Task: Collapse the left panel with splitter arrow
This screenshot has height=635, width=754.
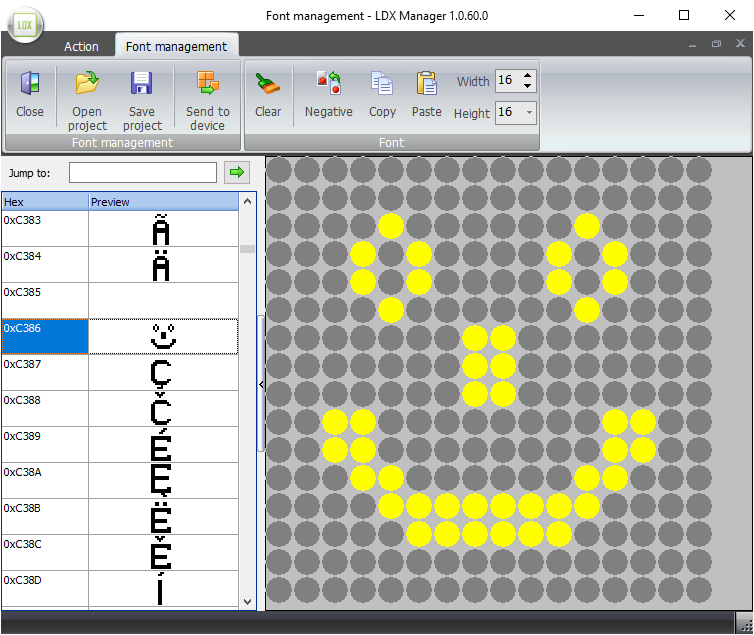Action: coord(261,384)
